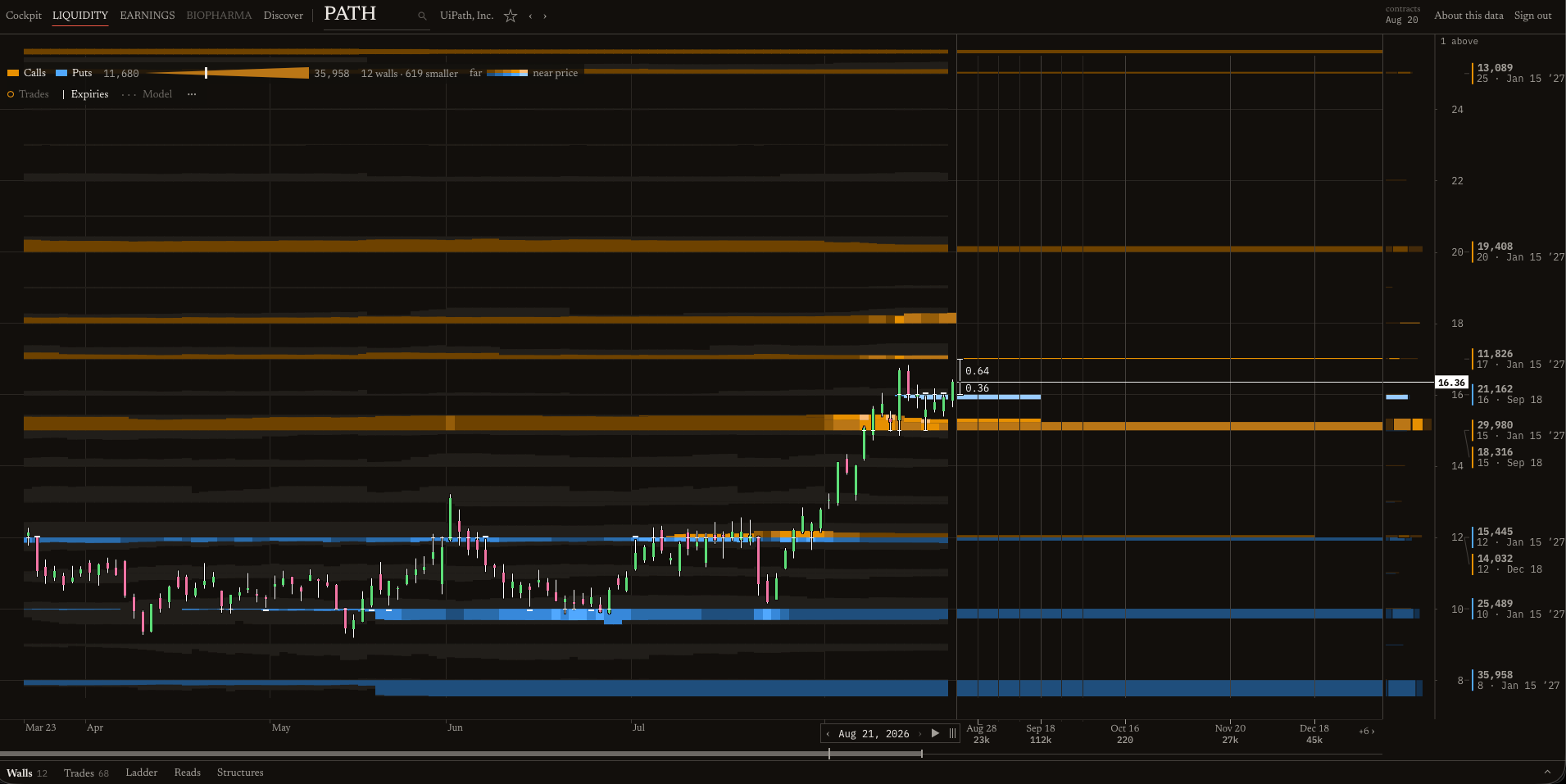Open the more options ellipsis menu

[192, 94]
